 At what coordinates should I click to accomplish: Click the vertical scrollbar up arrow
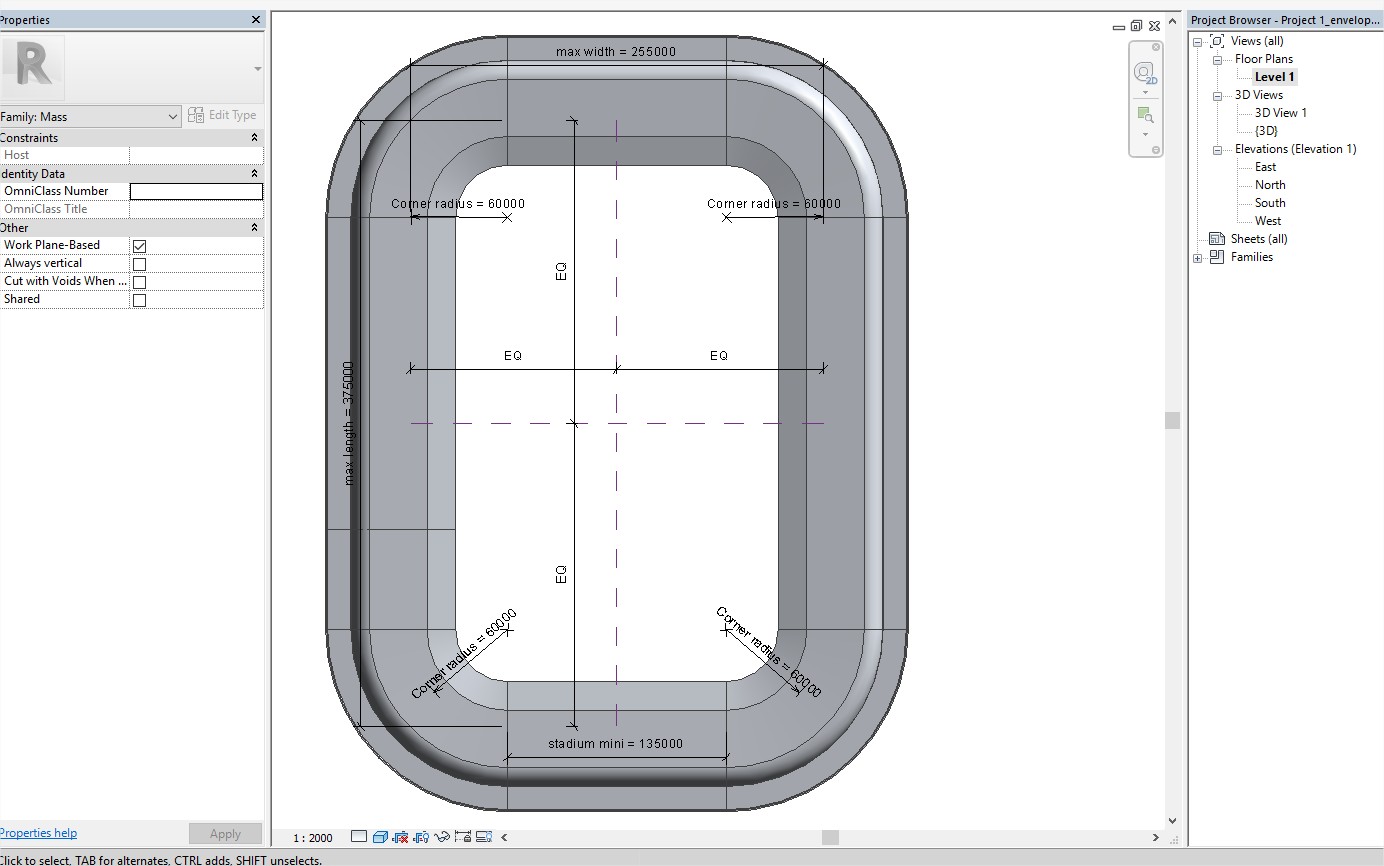point(1172,22)
